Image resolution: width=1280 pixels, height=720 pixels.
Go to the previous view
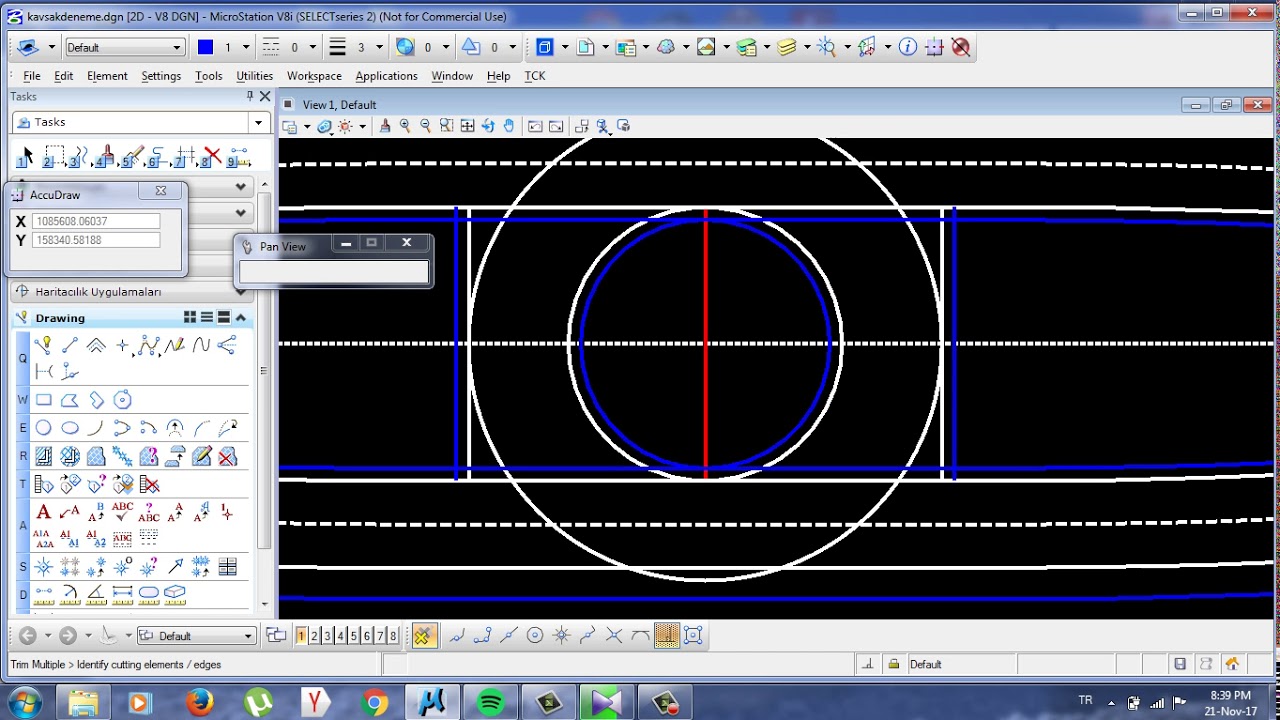pyautogui.click(x=535, y=126)
